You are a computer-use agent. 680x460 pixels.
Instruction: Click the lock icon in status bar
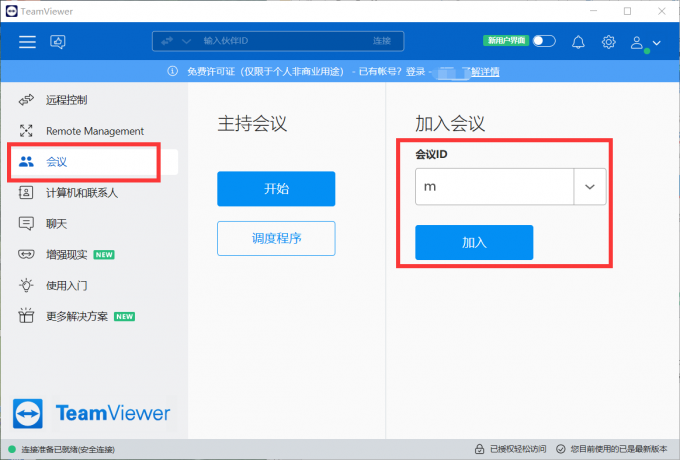click(x=479, y=449)
